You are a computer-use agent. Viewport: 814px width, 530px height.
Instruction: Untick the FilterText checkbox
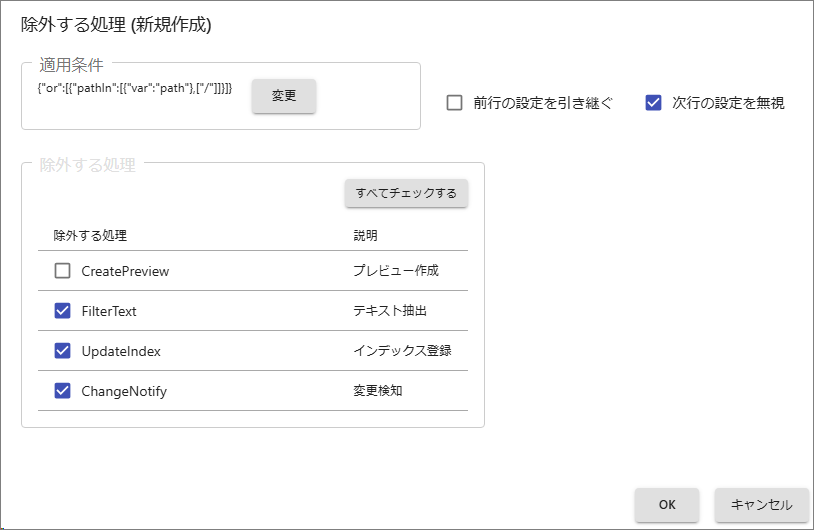click(x=63, y=311)
